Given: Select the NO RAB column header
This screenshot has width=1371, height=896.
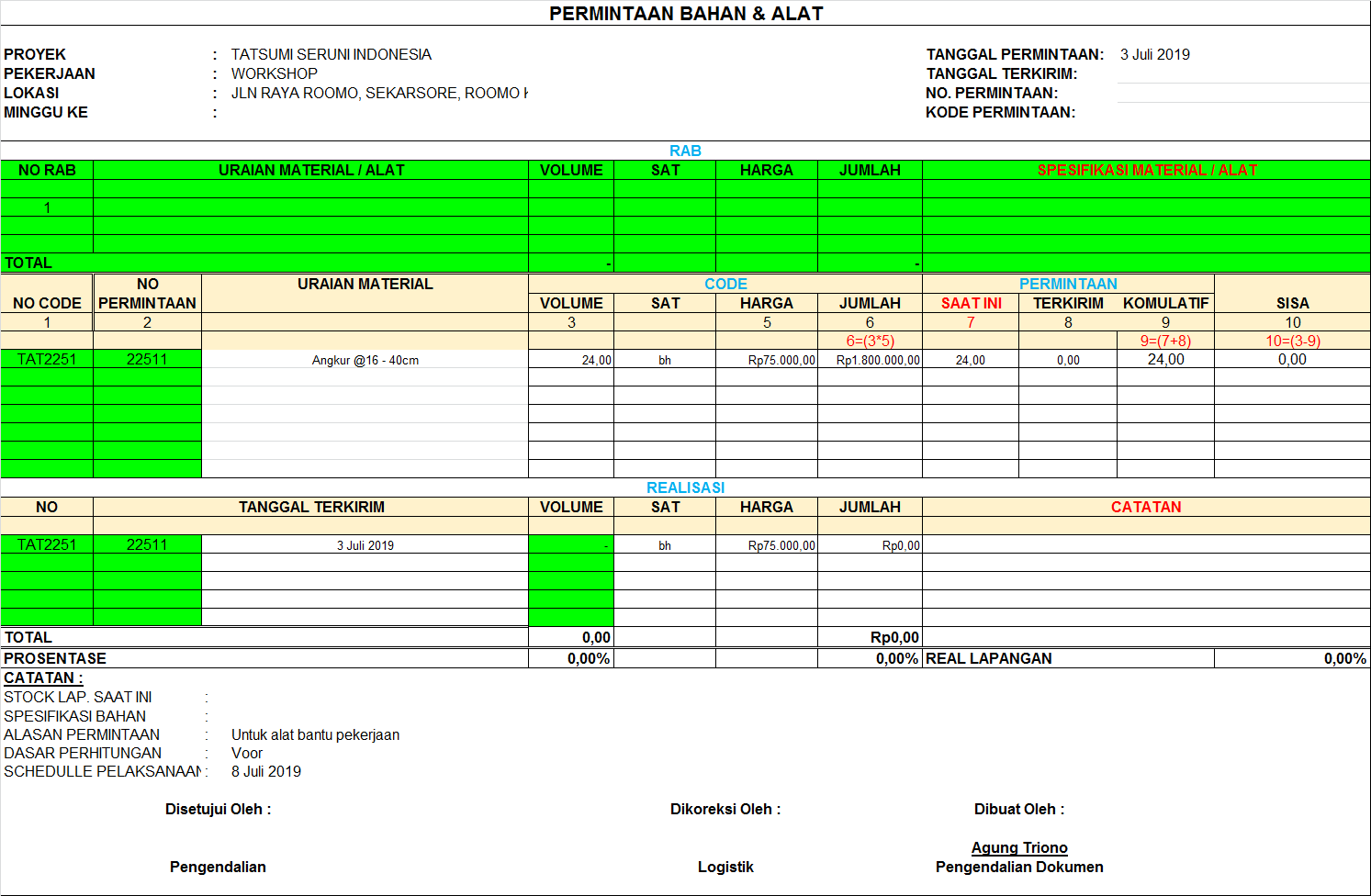Looking at the screenshot, I should coord(47,170).
